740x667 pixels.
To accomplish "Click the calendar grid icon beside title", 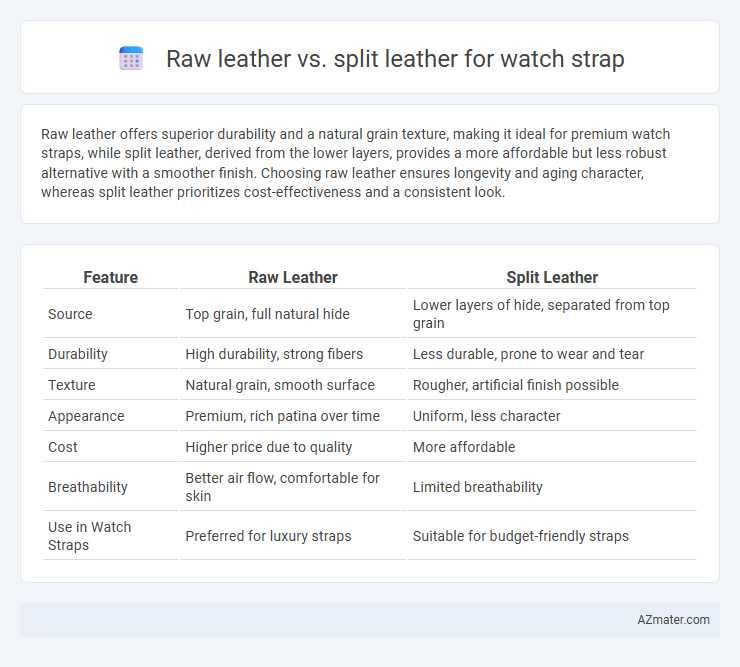I will 131,59.
